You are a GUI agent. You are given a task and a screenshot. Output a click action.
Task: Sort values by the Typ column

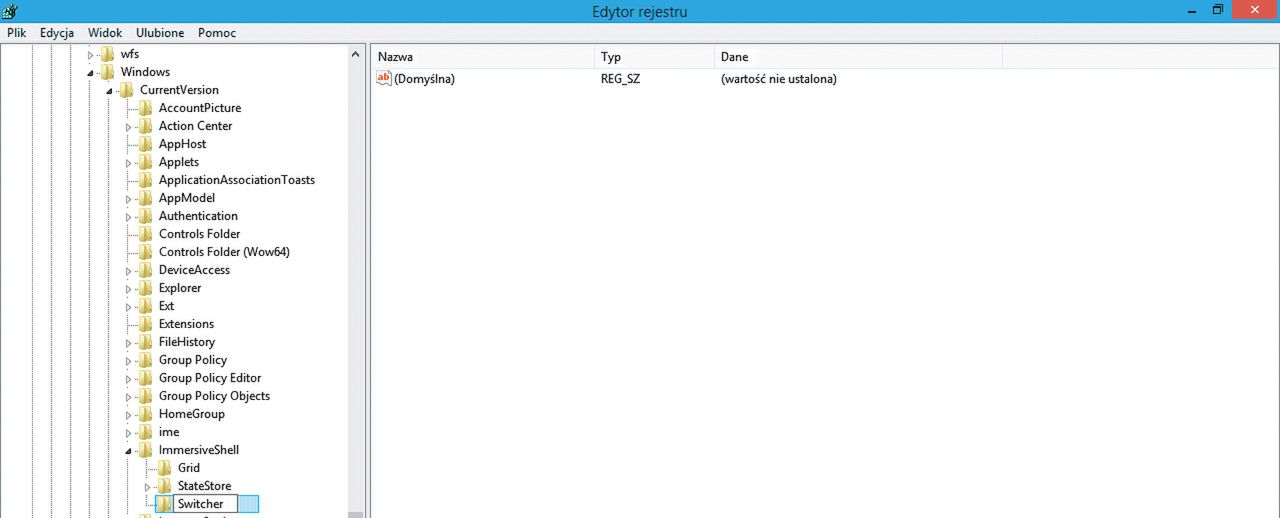(654, 57)
